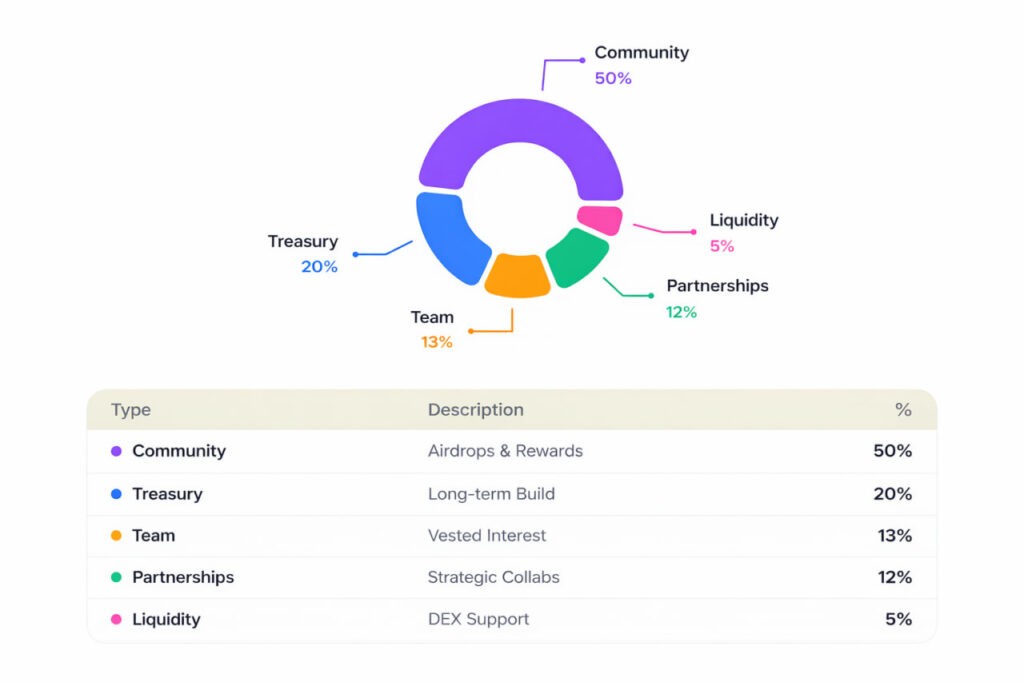The image size is (1024, 682).
Task: Select the green Partnerships chart segment
Action: 577,256
